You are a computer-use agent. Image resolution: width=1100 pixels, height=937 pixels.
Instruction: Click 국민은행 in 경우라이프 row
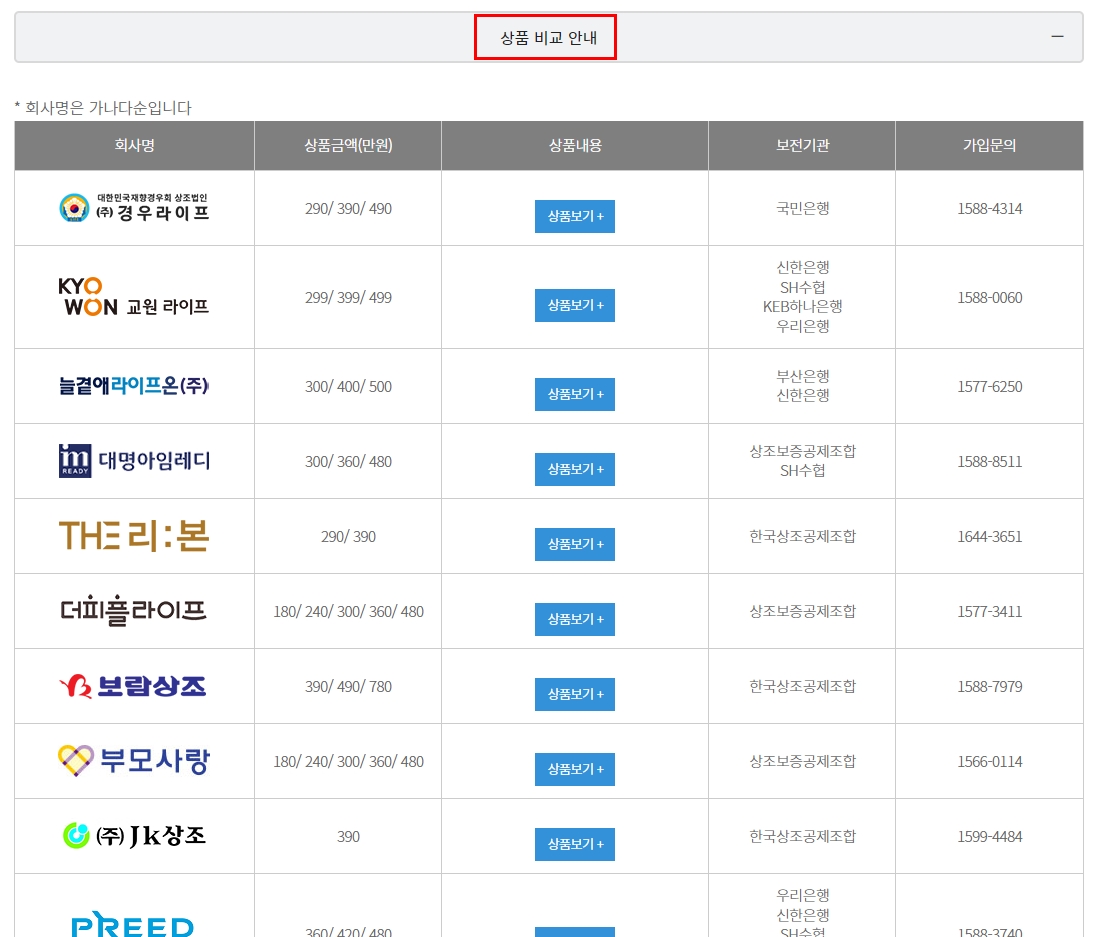click(802, 208)
